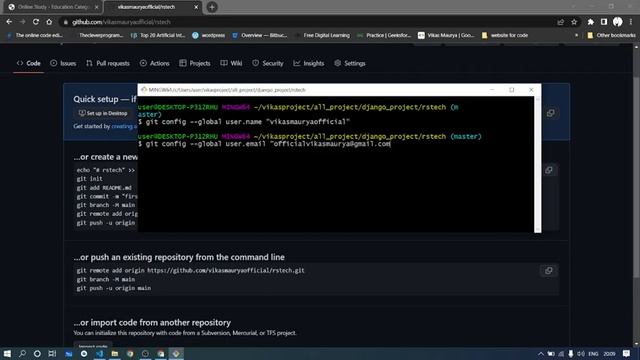Image resolution: width=640 pixels, height=360 pixels.
Task: Open the Issues repository tab
Action: coord(63,63)
